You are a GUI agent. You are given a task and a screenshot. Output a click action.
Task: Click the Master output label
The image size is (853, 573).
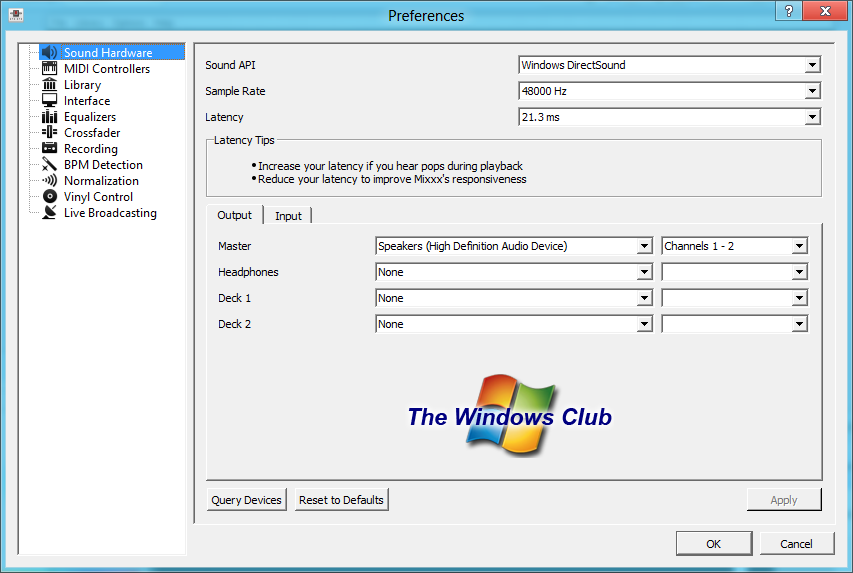point(234,246)
